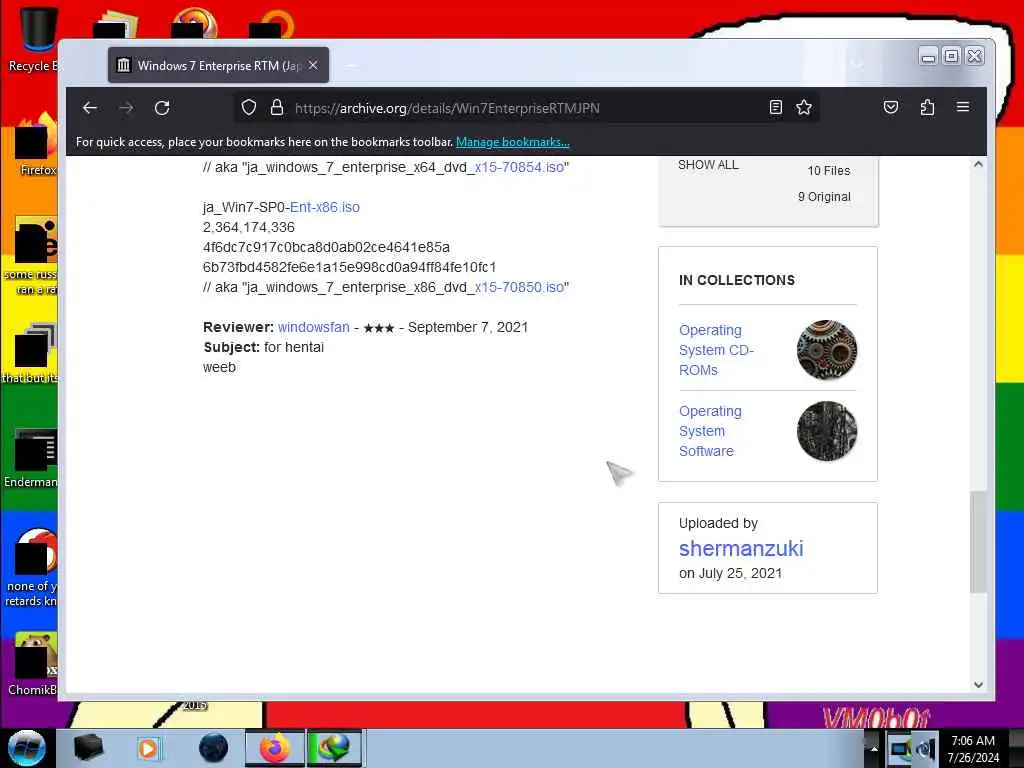Open the x15-70854.iso link
Screen dimensions: 1024x768
(519, 167)
